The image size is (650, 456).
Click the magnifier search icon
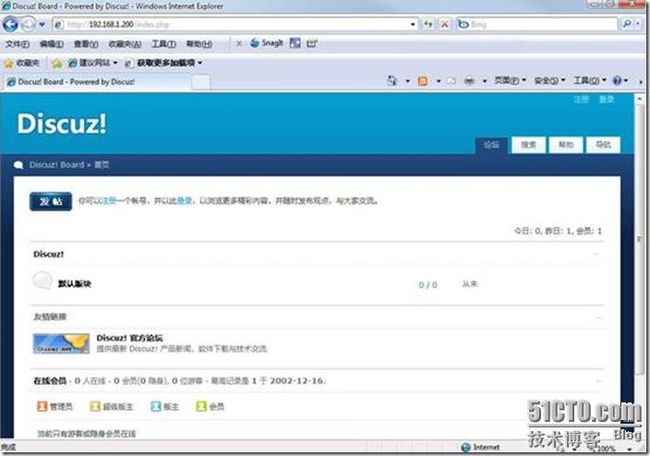627,24
